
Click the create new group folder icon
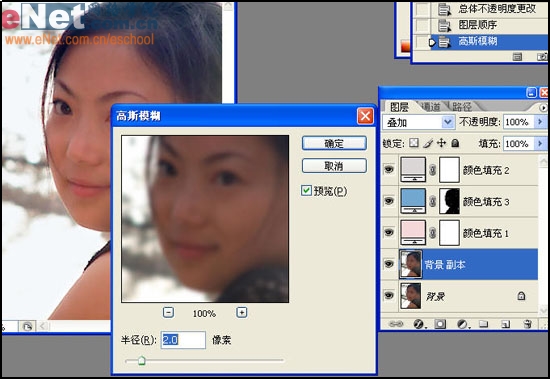click(484, 324)
